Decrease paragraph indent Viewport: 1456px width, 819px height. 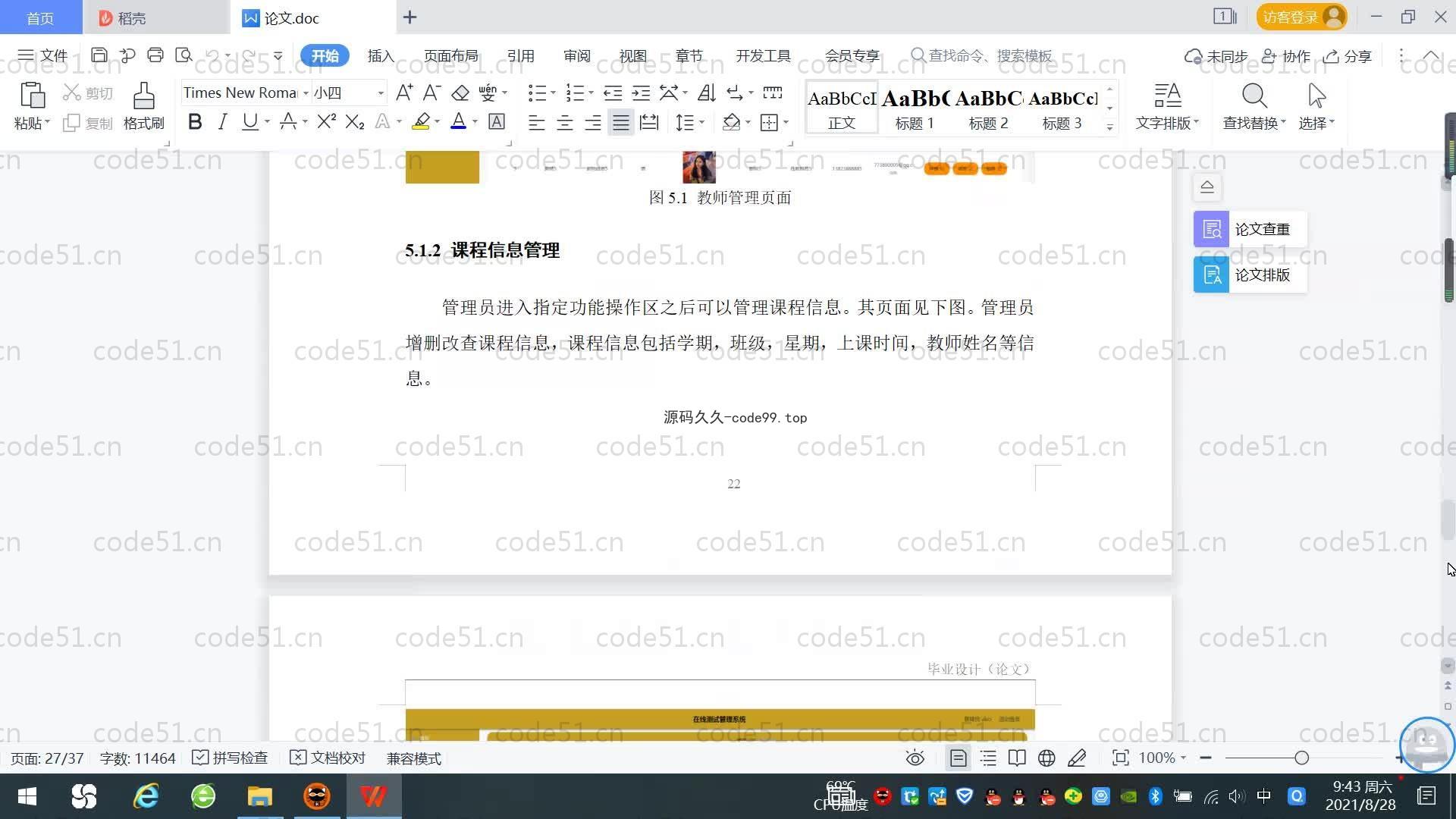[613, 93]
